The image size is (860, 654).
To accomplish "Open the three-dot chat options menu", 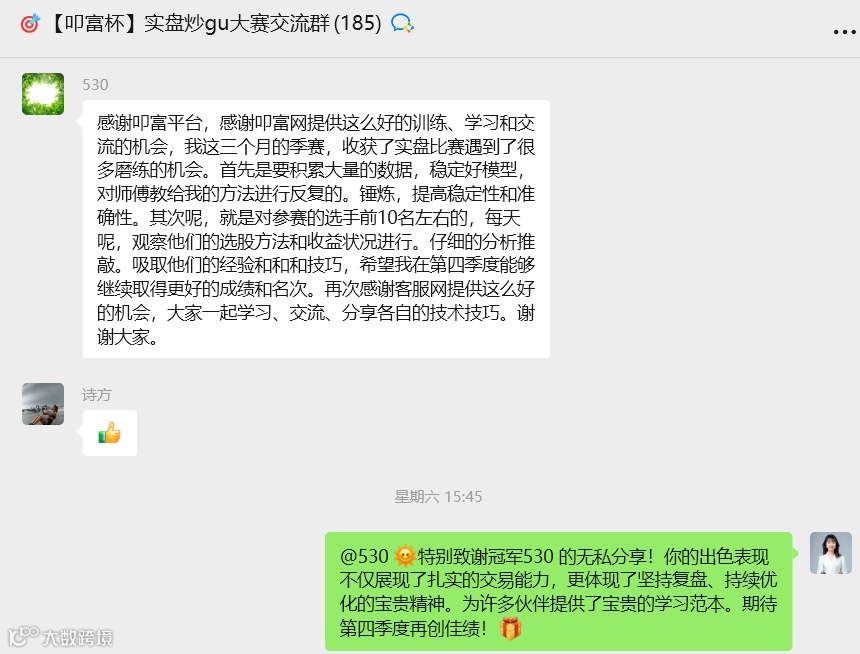I will [844, 32].
